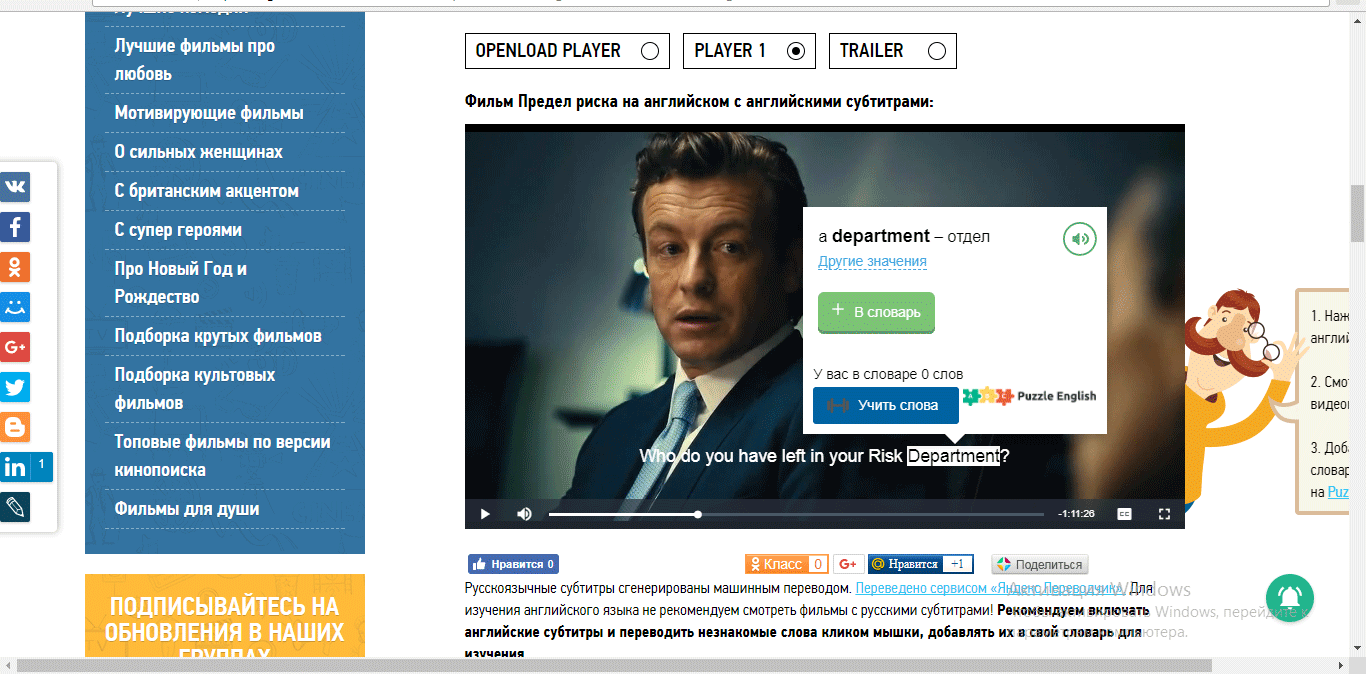This screenshot has height=674, width=1366.
Task: Share via Odnoklassniki sidebar icon
Action: coord(15,267)
